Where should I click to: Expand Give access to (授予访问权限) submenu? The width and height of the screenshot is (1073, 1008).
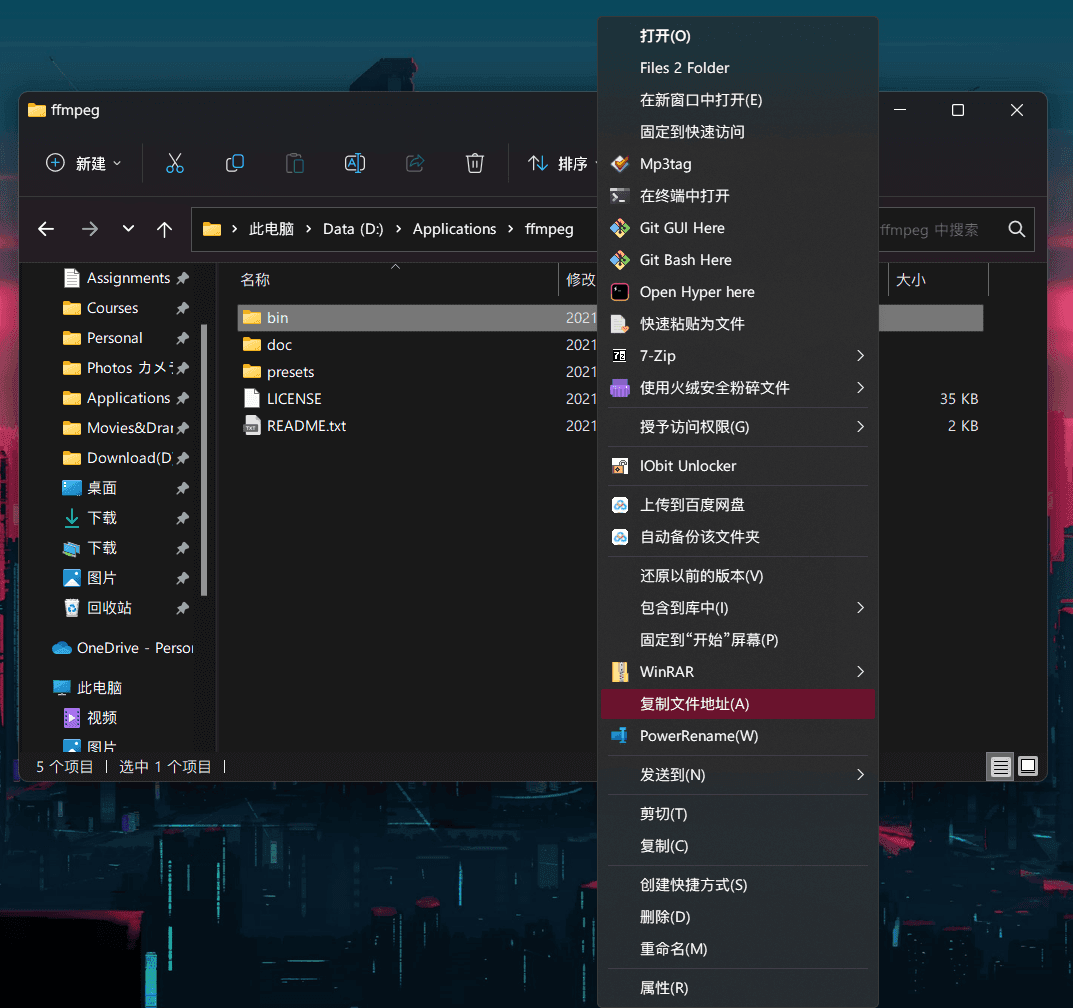(738, 427)
